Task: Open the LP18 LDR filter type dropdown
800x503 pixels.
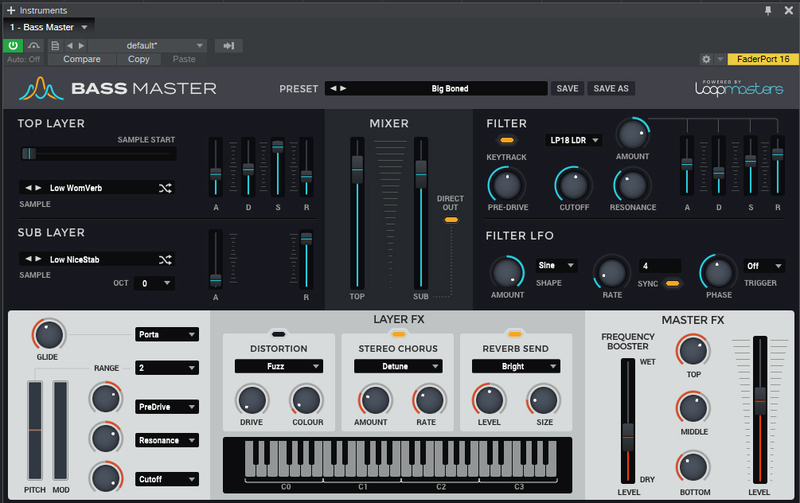Action: [574, 140]
